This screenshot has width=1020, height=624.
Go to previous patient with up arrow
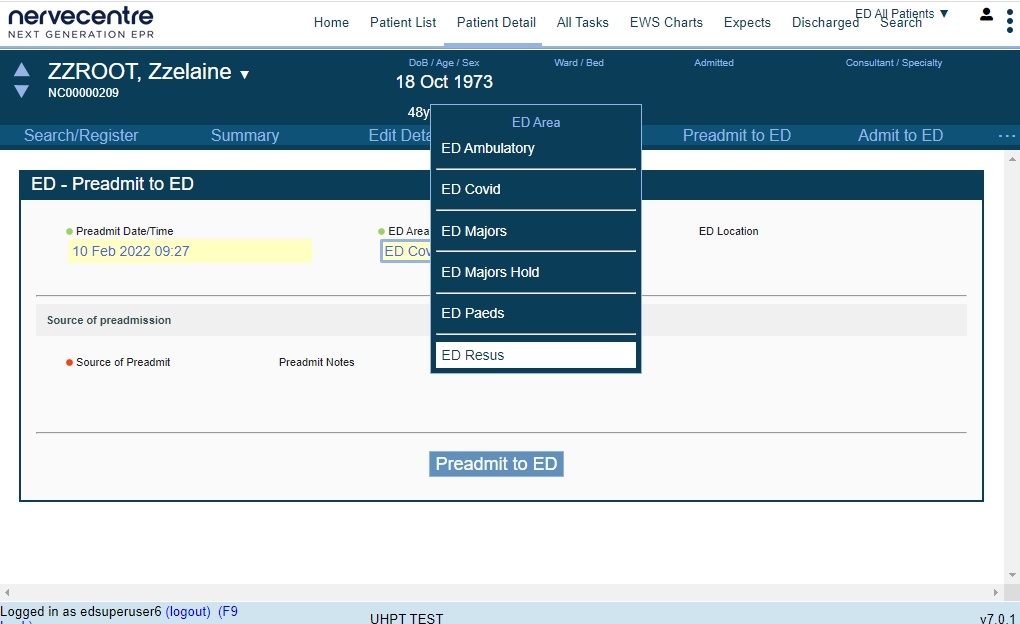[x=21, y=70]
